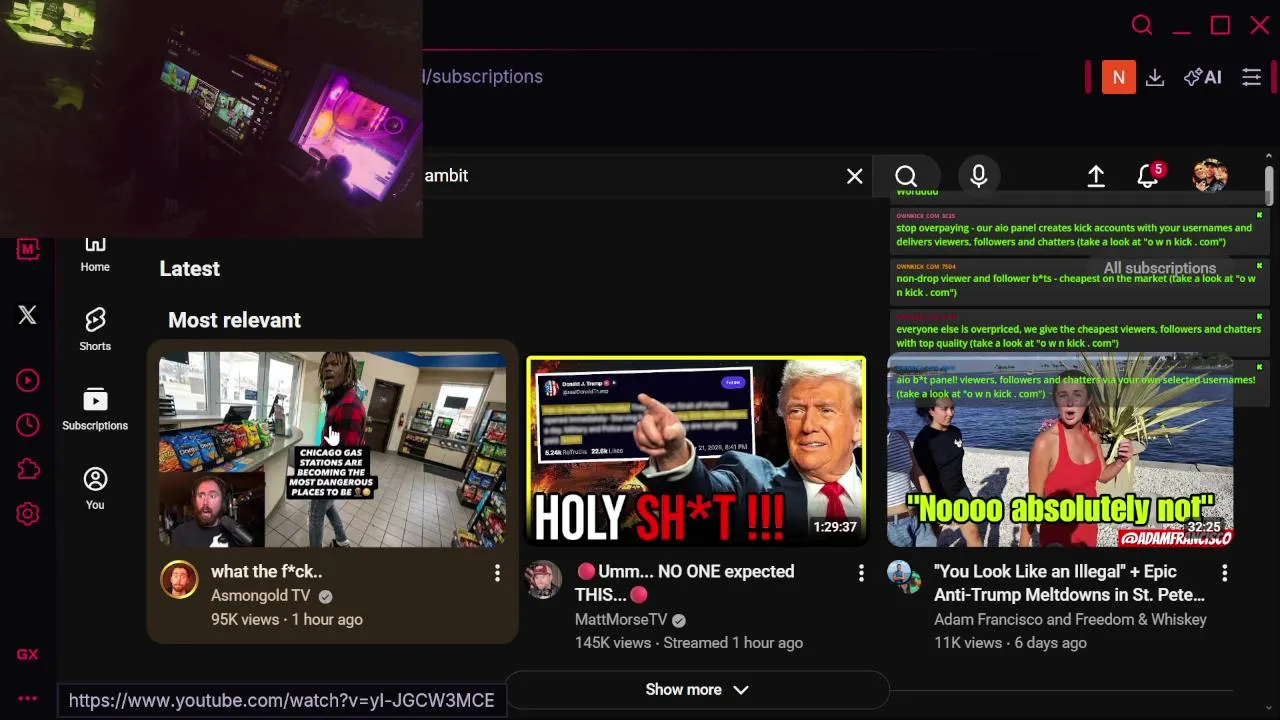Click the All subscriptions link
1280x720 pixels.
click(x=1160, y=268)
